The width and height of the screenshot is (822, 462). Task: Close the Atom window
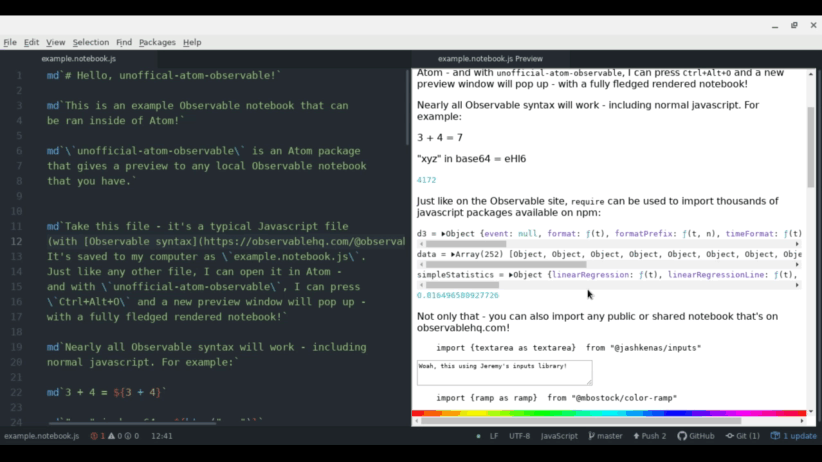click(813, 25)
